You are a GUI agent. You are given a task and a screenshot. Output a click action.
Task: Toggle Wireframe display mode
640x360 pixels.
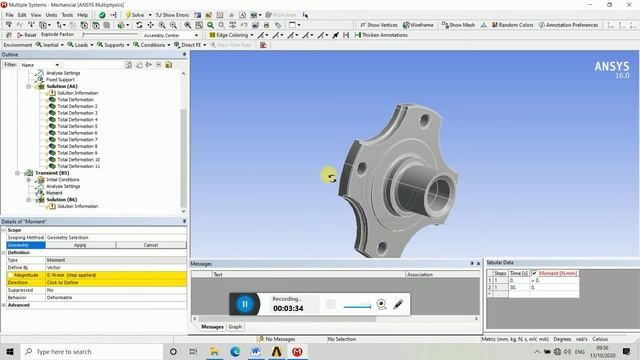(418, 25)
